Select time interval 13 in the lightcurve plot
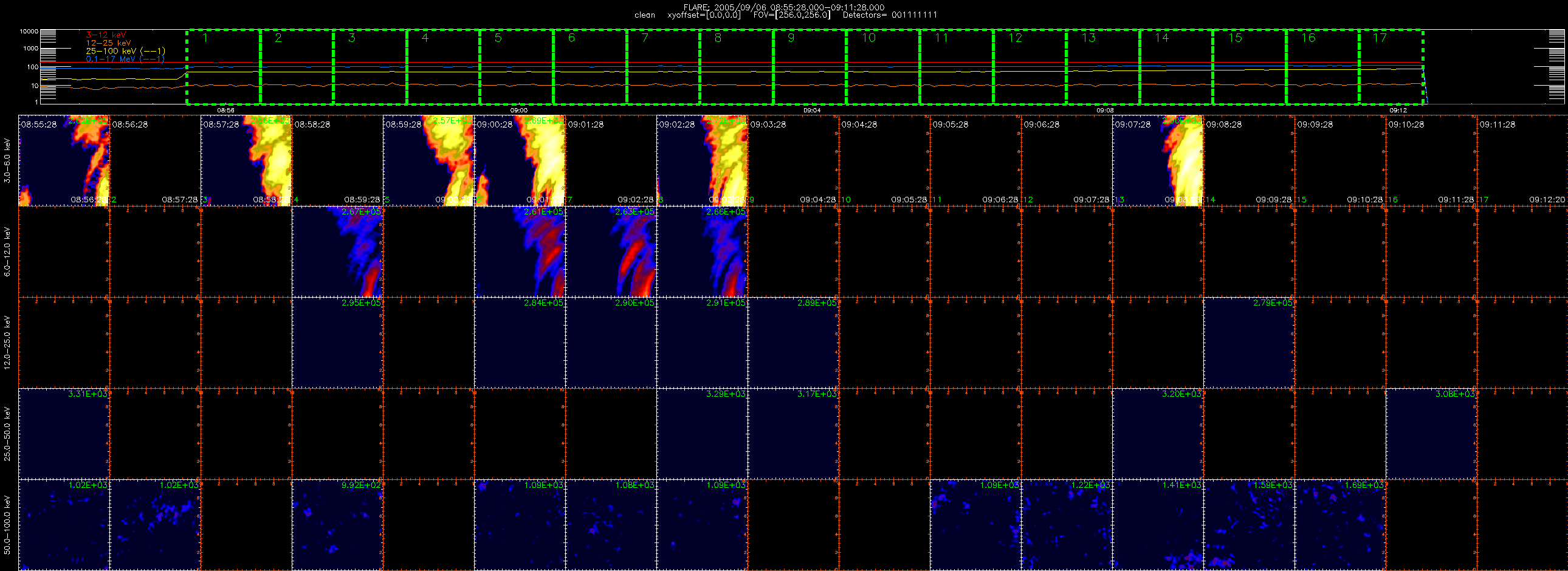 click(x=1102, y=67)
